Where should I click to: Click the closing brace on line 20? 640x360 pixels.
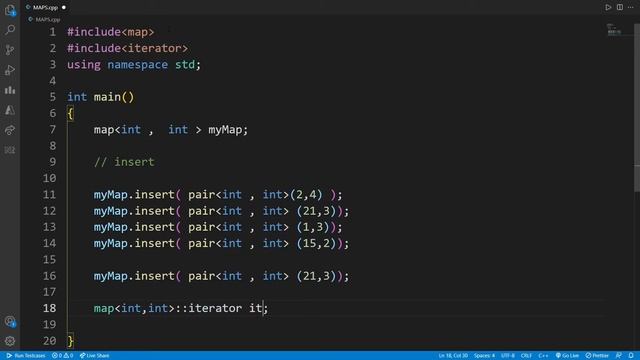tap(71, 341)
